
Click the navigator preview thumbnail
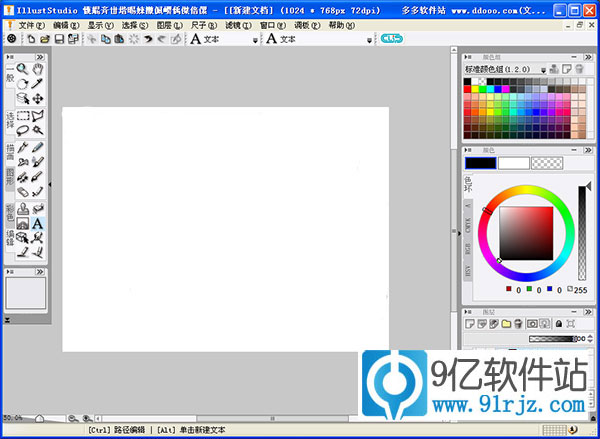pyautogui.click(x=26, y=293)
